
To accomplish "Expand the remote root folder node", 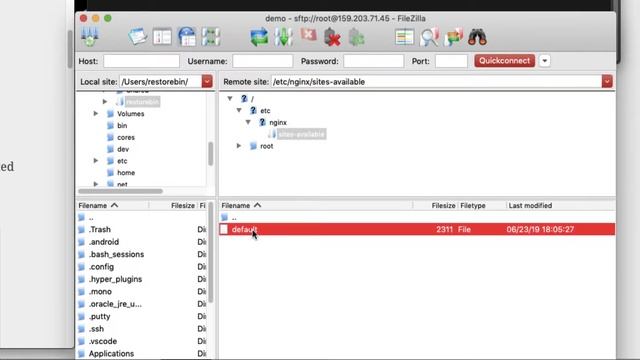I will click(x=239, y=146).
